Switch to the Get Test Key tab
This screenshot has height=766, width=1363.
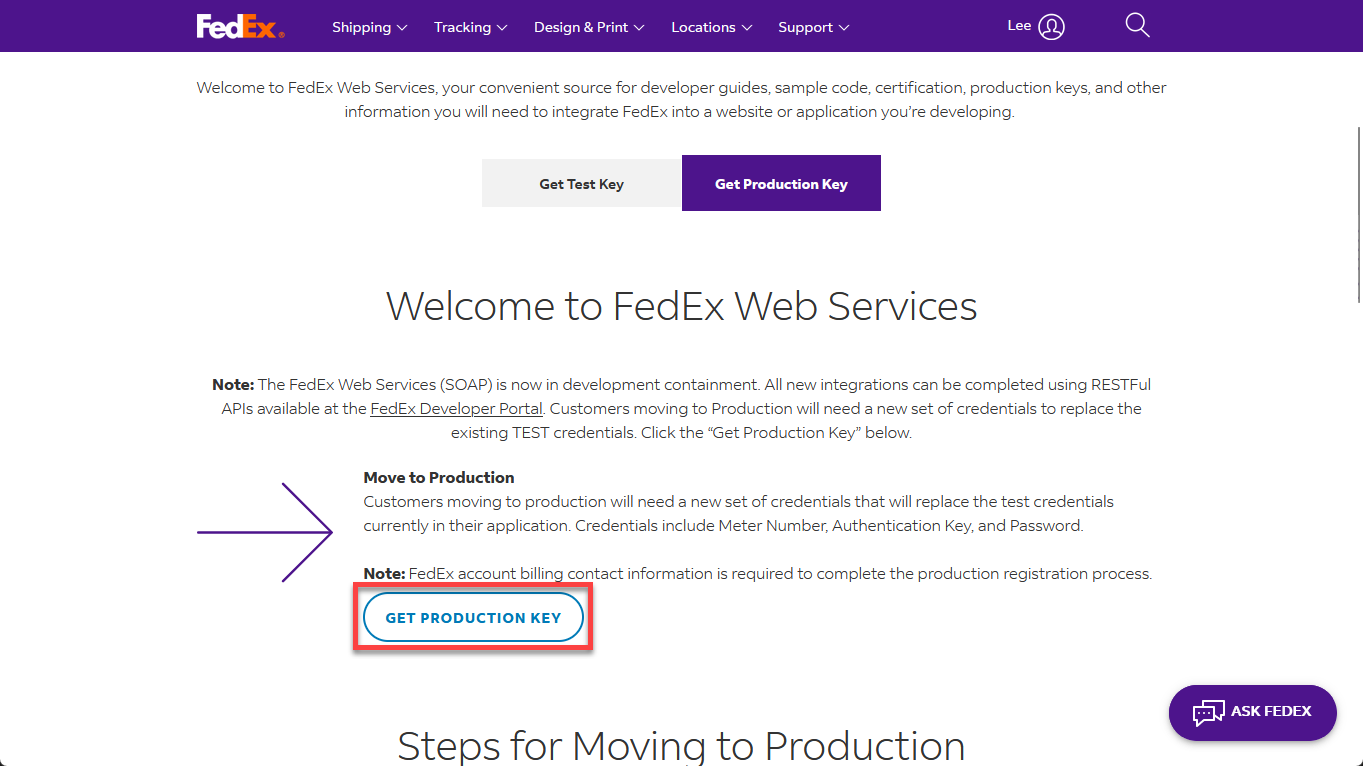[x=581, y=183]
